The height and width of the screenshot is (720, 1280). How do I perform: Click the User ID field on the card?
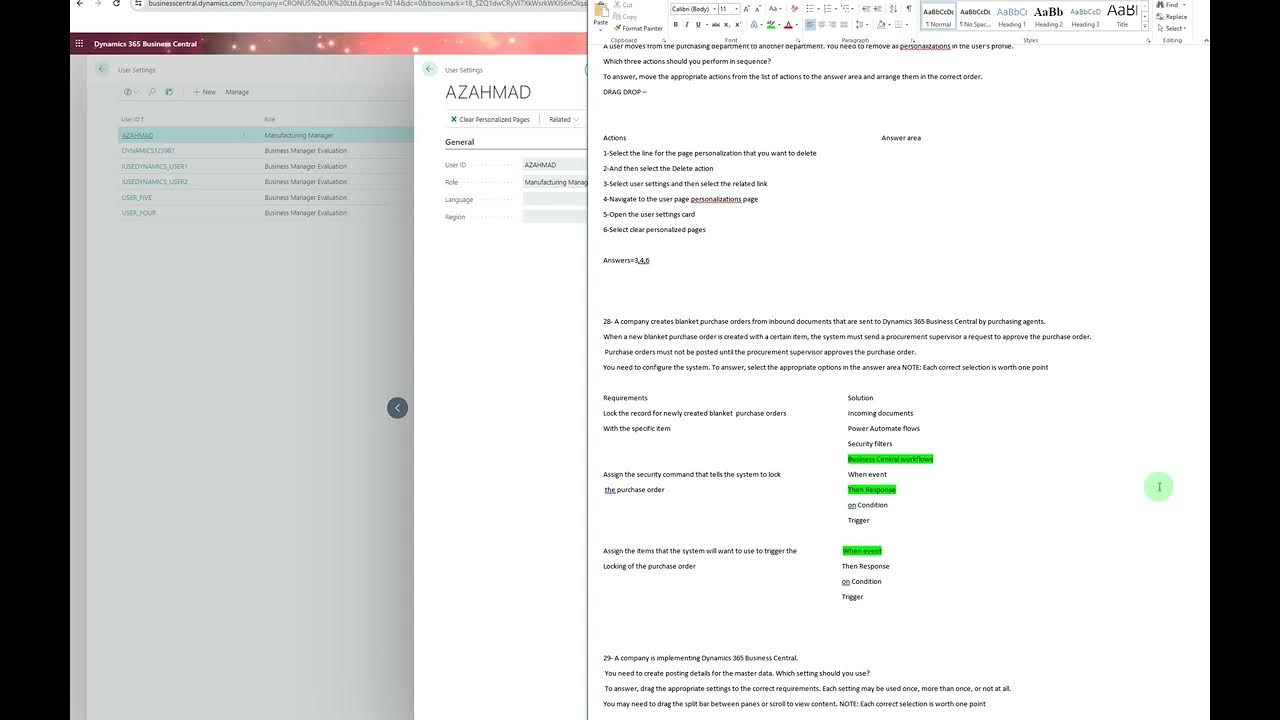(x=555, y=165)
